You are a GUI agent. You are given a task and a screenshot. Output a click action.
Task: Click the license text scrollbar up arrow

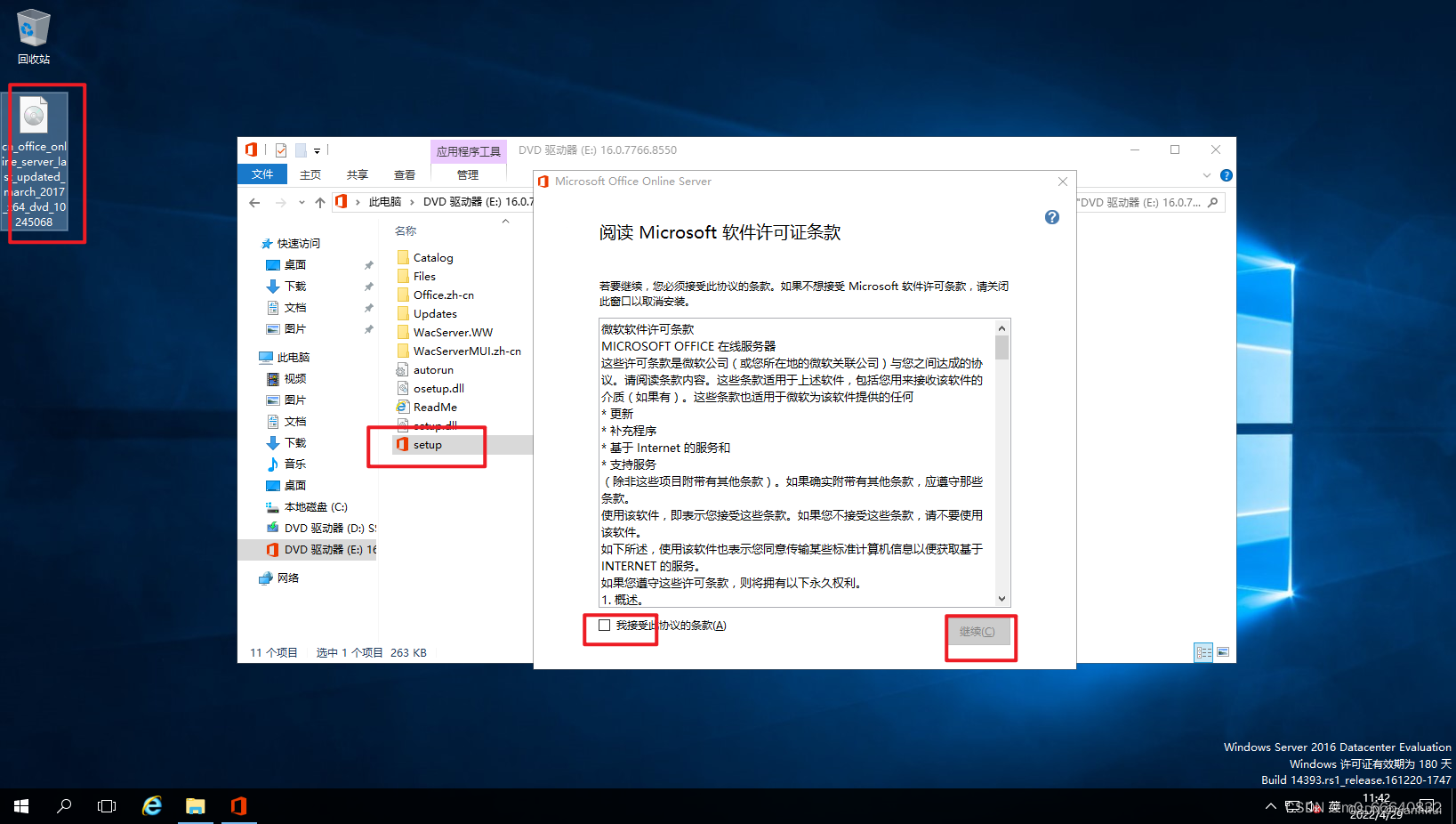pyautogui.click(x=1002, y=327)
